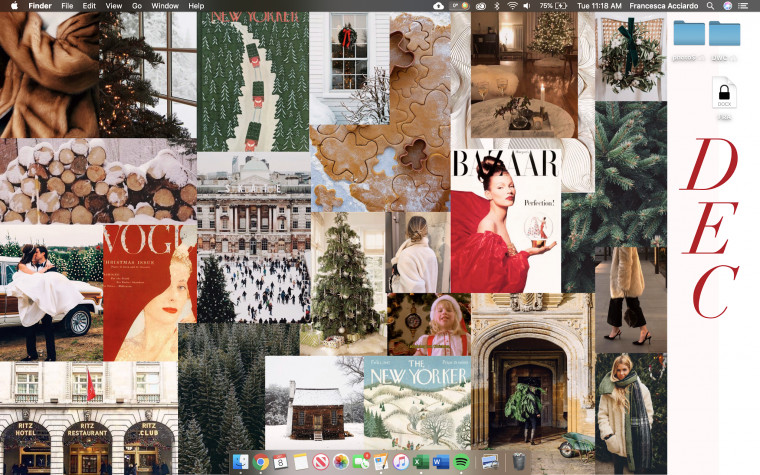Open Calendar from the Dock
Screen dimensions: 760x475
point(281,462)
